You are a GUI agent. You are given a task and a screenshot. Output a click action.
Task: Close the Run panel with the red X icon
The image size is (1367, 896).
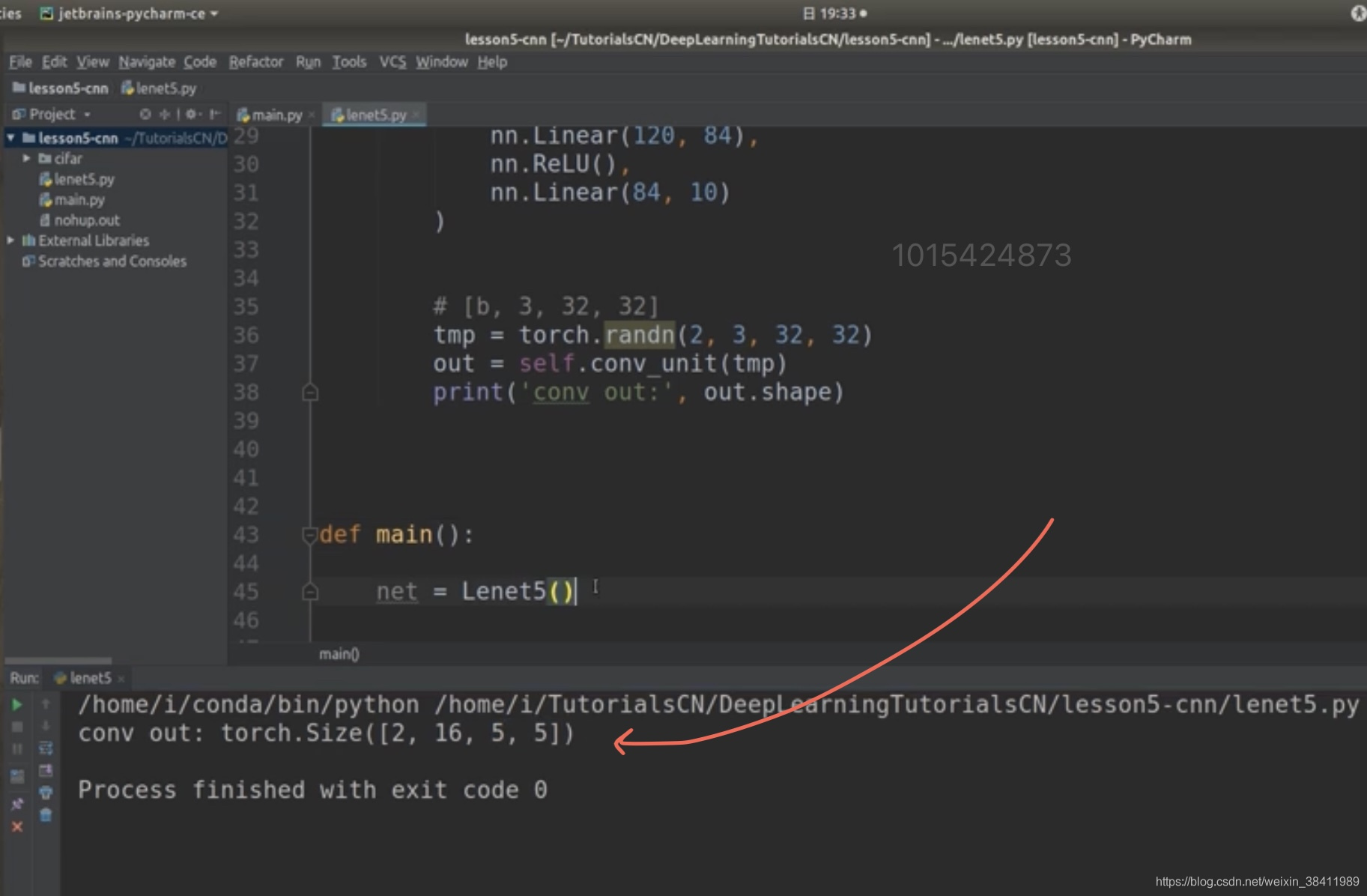tap(16, 827)
